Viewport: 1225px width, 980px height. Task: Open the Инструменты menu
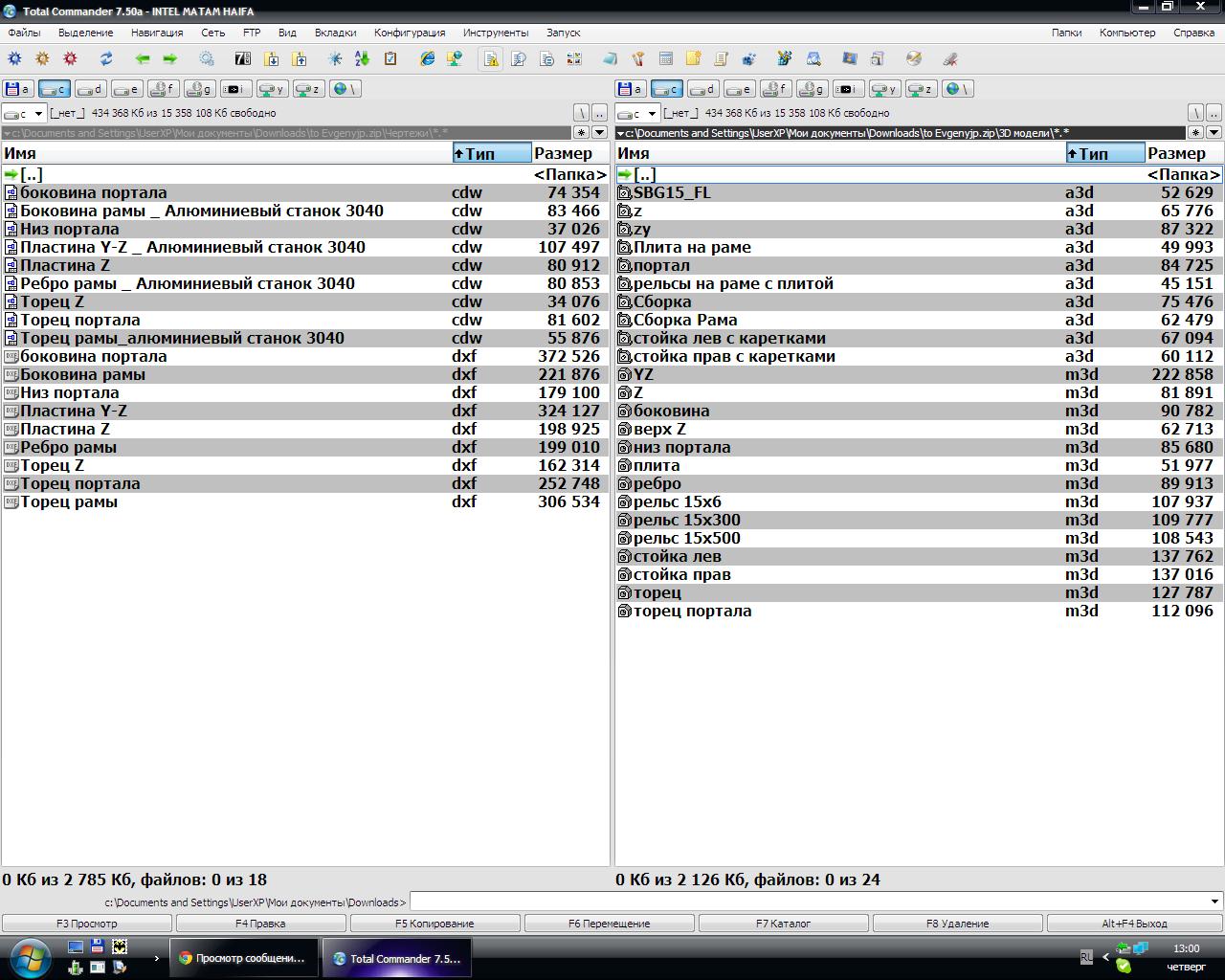tap(496, 33)
